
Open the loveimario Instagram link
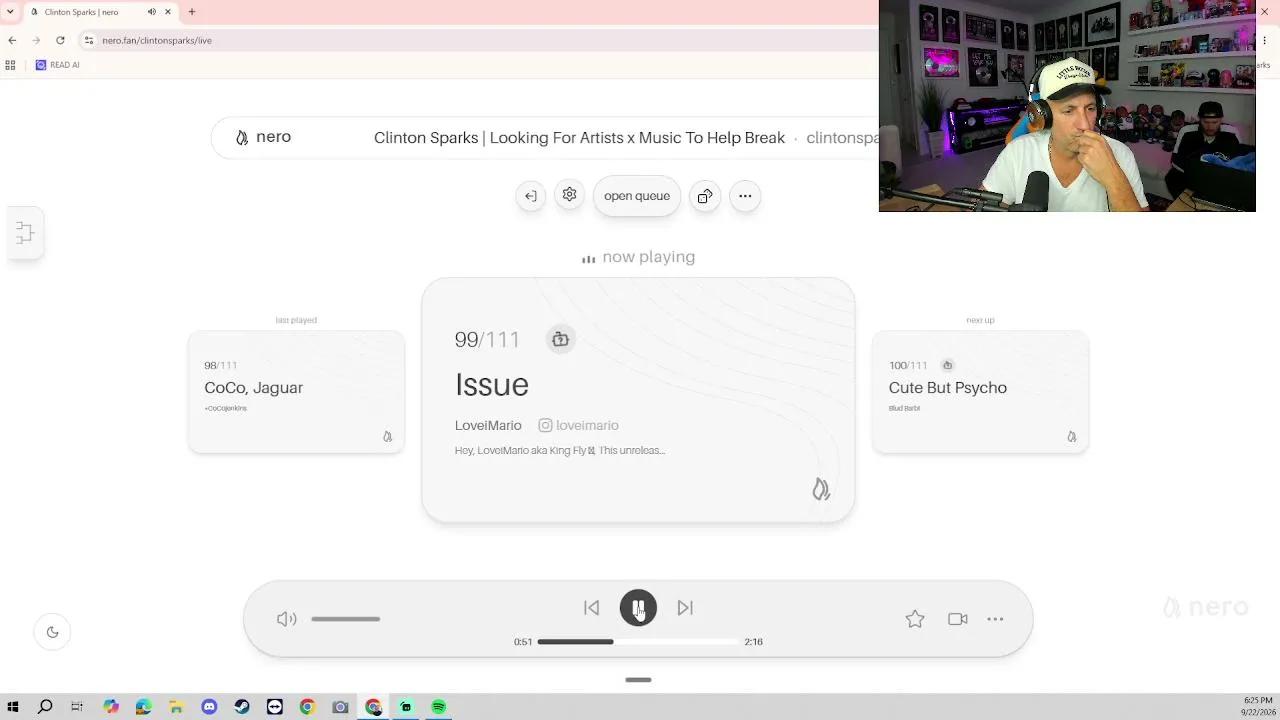pyautogui.click(x=578, y=425)
